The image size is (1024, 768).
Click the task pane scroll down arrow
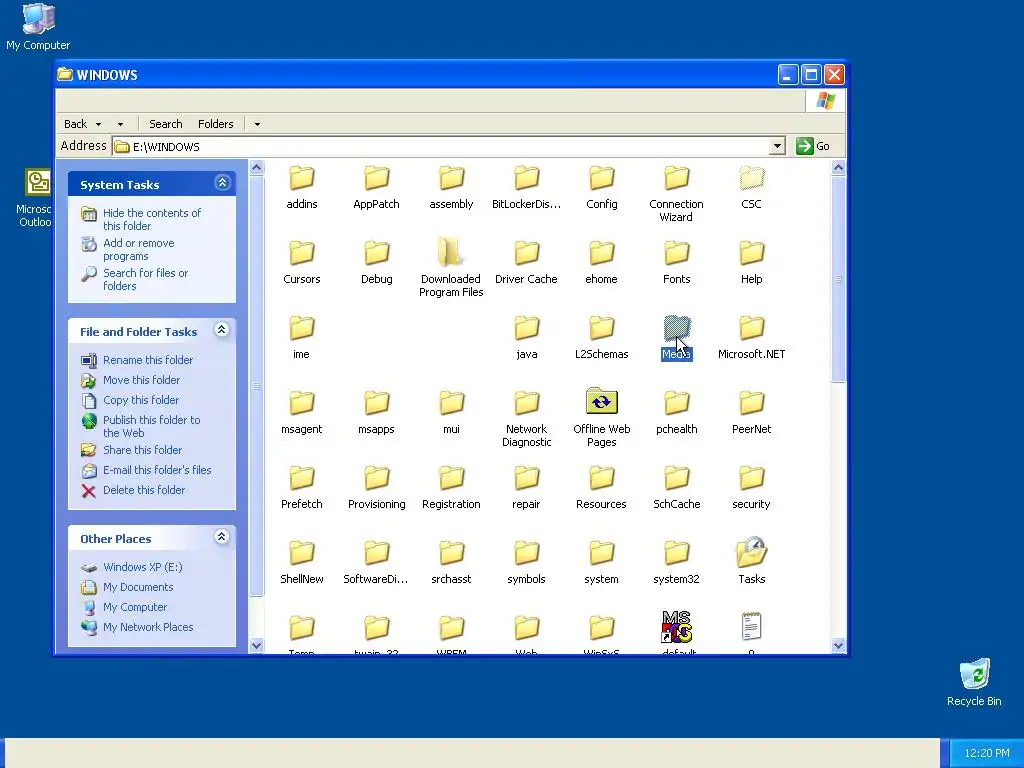pos(257,646)
